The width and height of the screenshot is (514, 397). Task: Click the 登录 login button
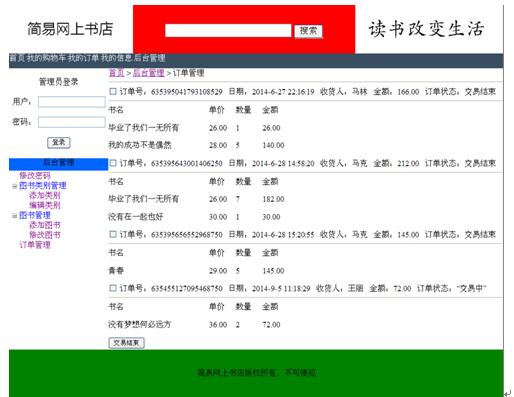pyautogui.click(x=59, y=143)
